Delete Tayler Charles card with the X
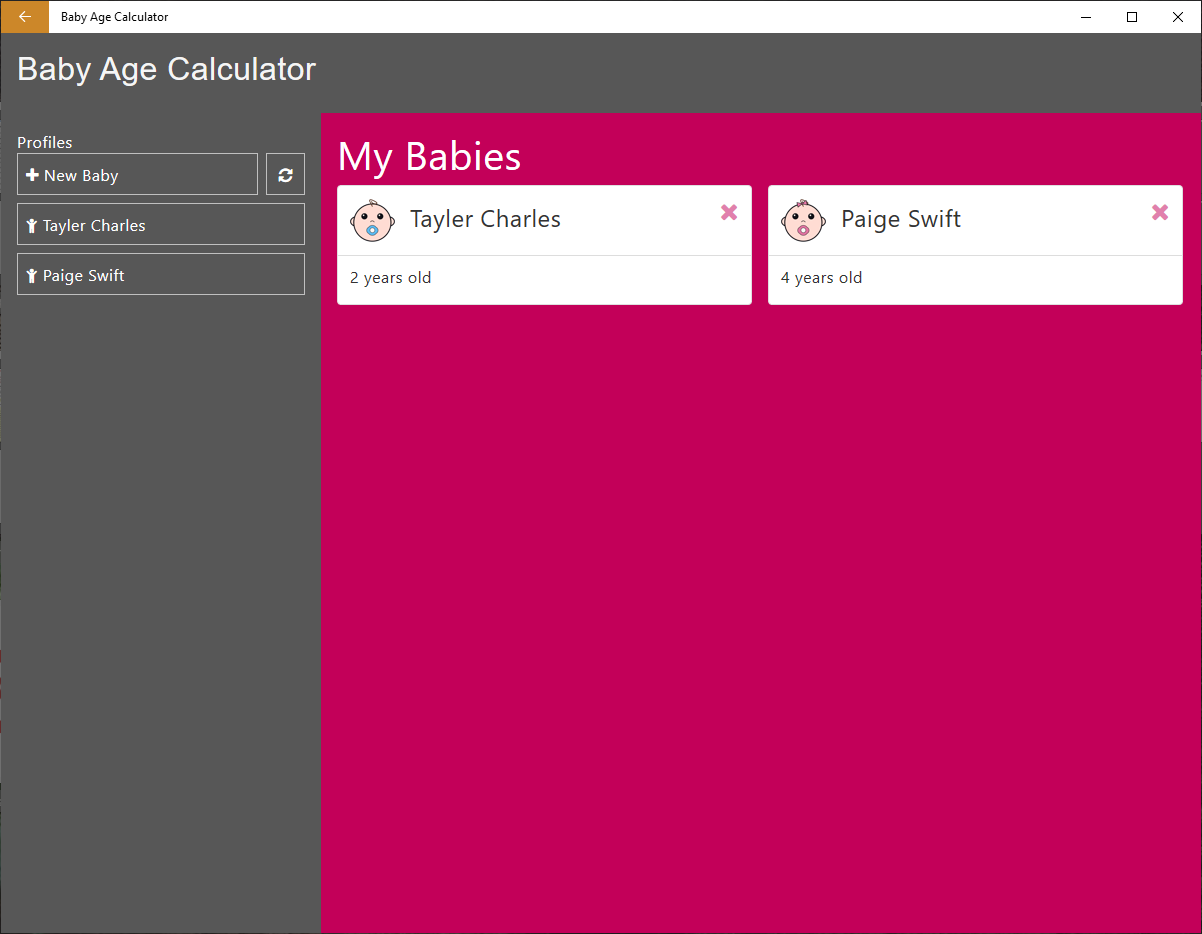1202x934 pixels. (x=729, y=212)
